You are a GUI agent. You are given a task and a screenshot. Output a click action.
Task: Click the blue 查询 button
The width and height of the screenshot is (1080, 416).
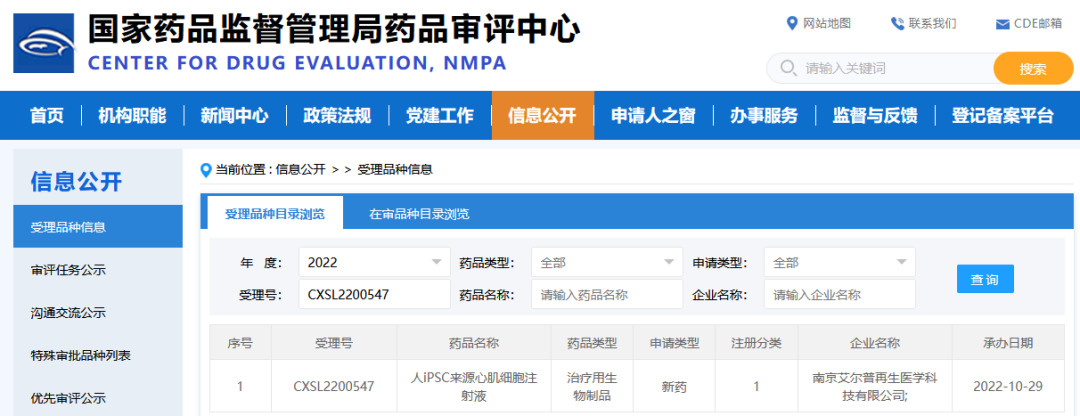985,279
